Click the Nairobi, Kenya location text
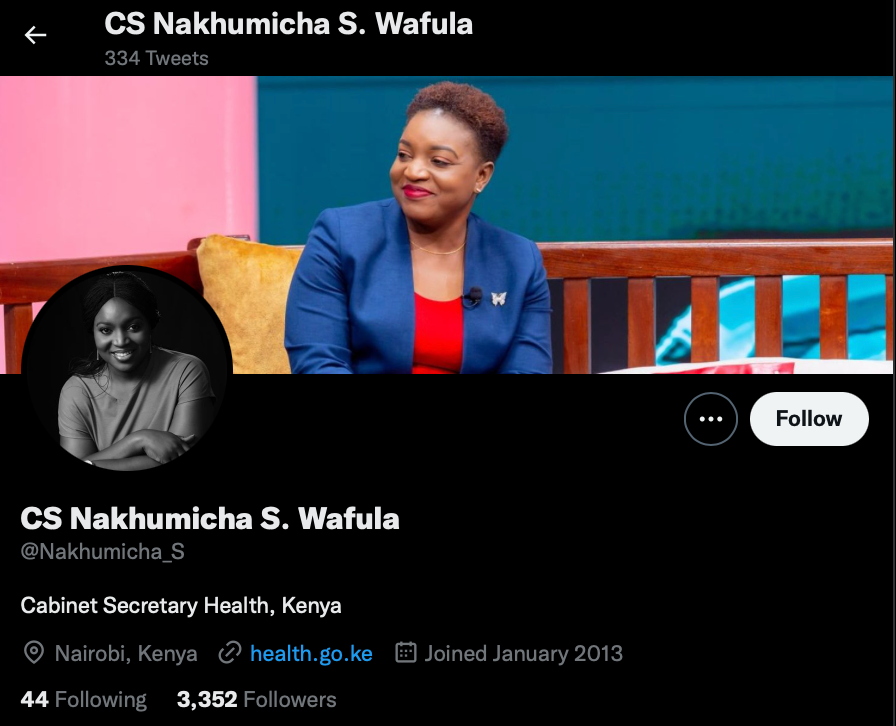 tap(126, 653)
